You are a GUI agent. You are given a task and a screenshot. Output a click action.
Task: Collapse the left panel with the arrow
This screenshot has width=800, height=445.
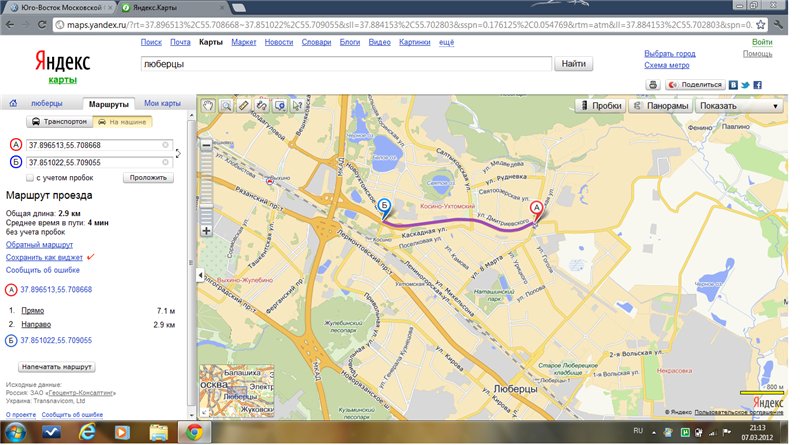click(199, 275)
